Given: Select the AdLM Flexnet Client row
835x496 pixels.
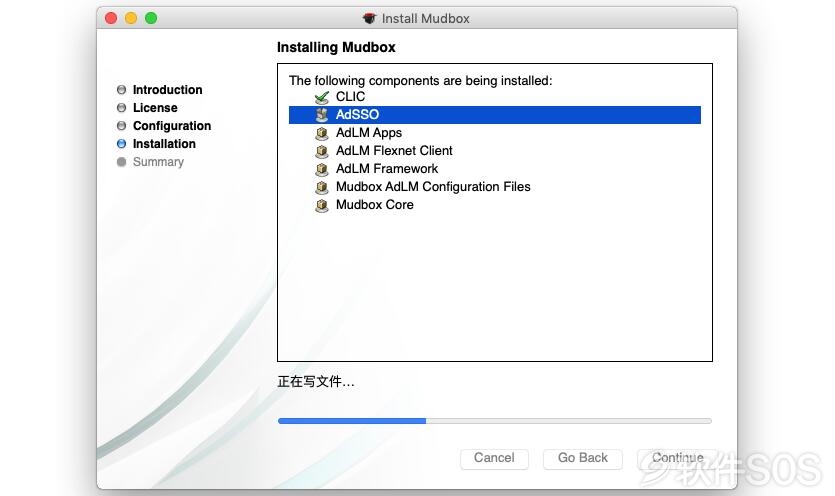Looking at the screenshot, I should [495, 151].
